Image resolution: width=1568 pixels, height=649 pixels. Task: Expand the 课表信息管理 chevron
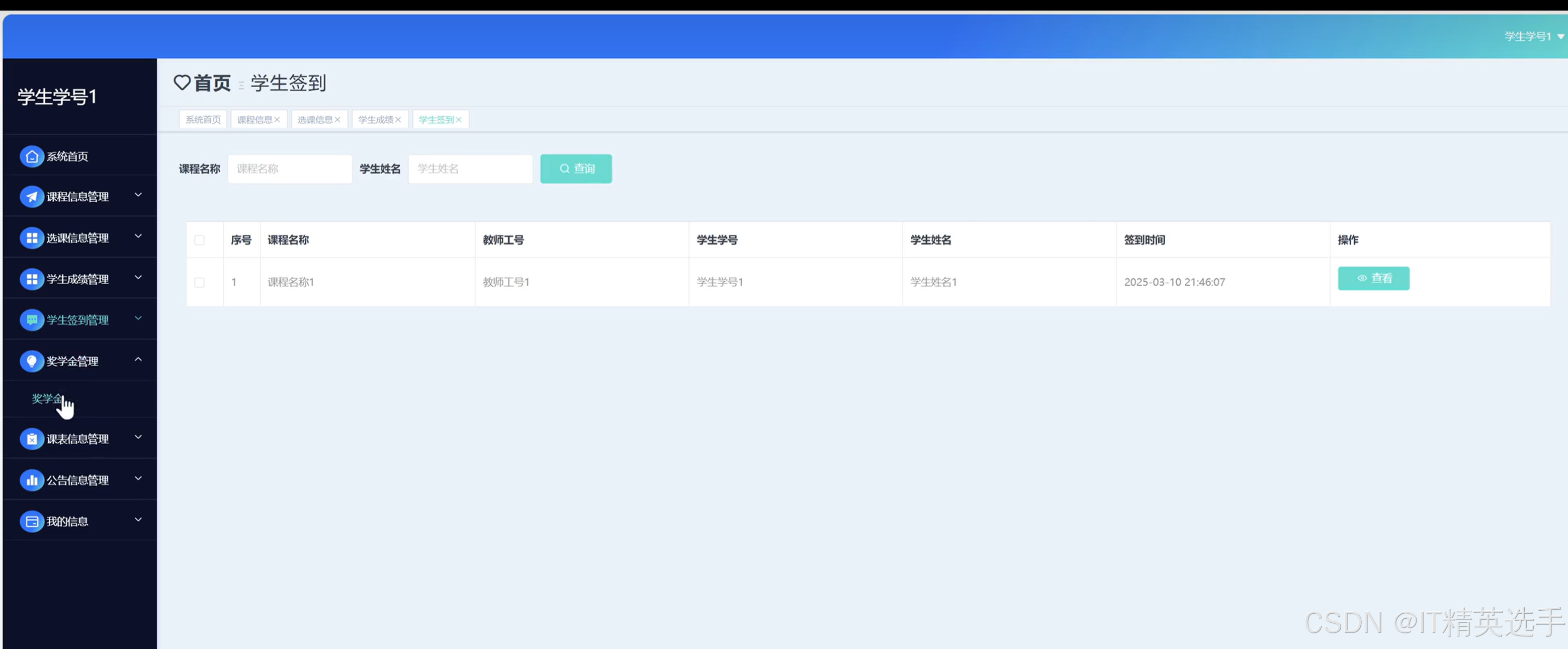point(138,437)
